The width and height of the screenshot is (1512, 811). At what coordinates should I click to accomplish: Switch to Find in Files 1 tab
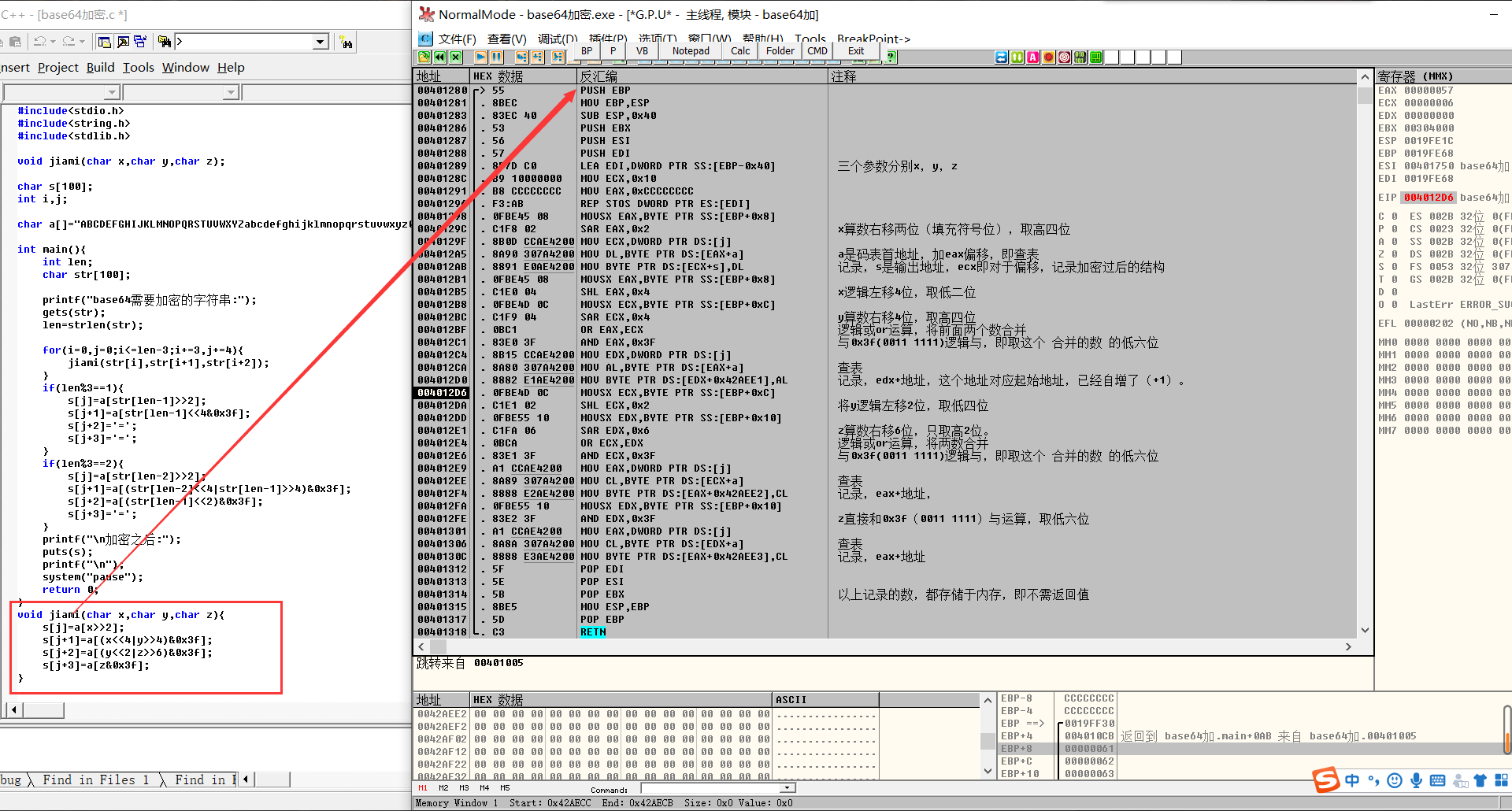pyautogui.click(x=95, y=780)
